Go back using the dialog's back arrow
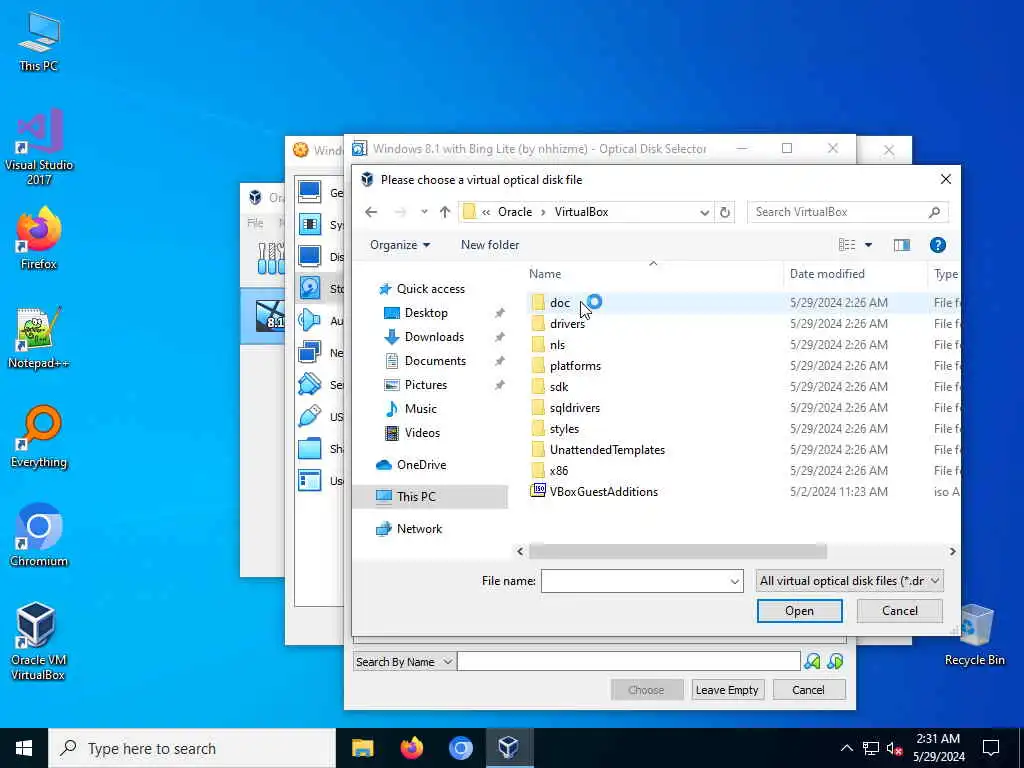This screenshot has height=768, width=1024. (371, 212)
